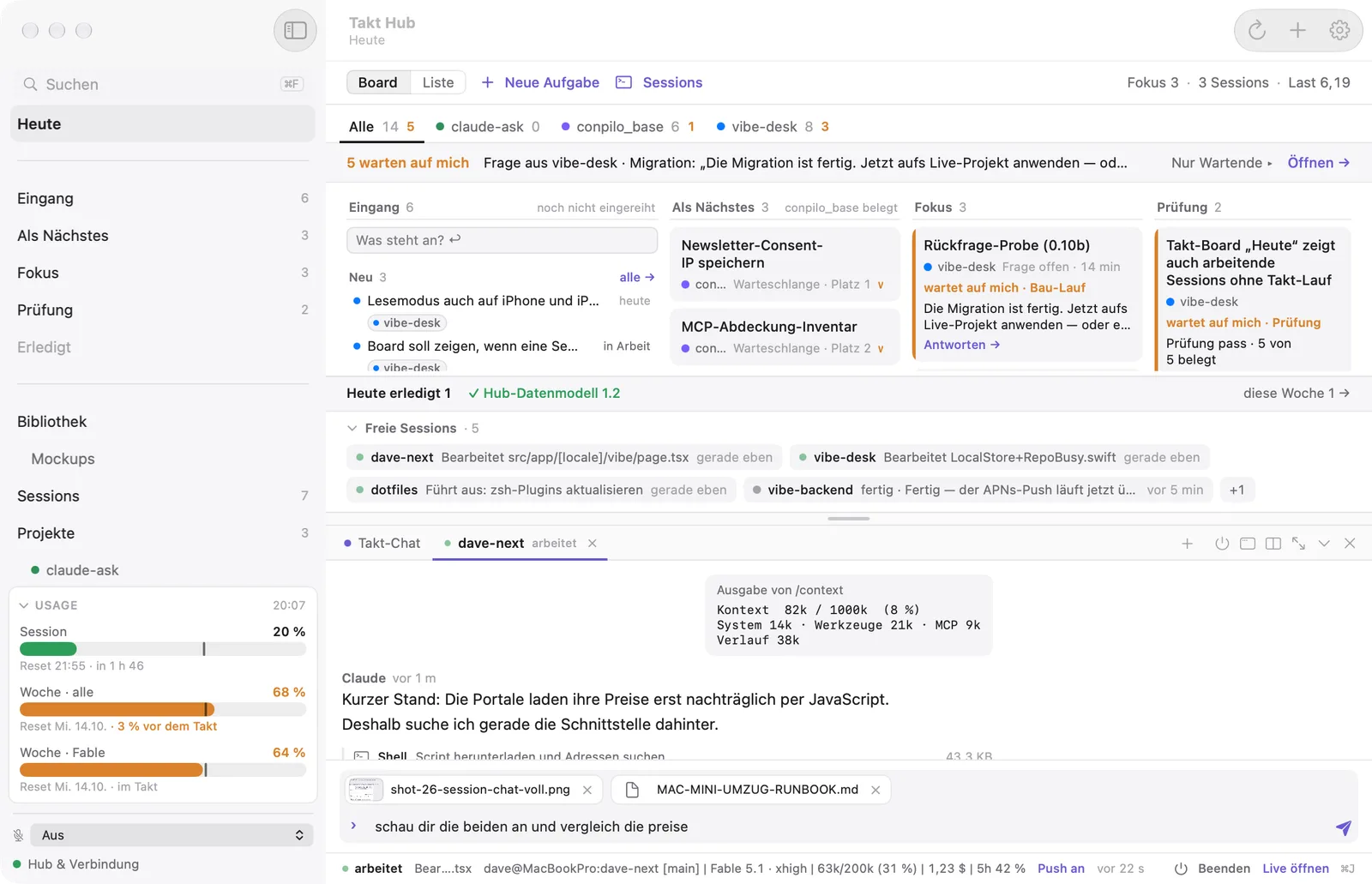Click the Öffnen link in the waiting banner
This screenshot has height=884, width=1372.
tap(1319, 163)
